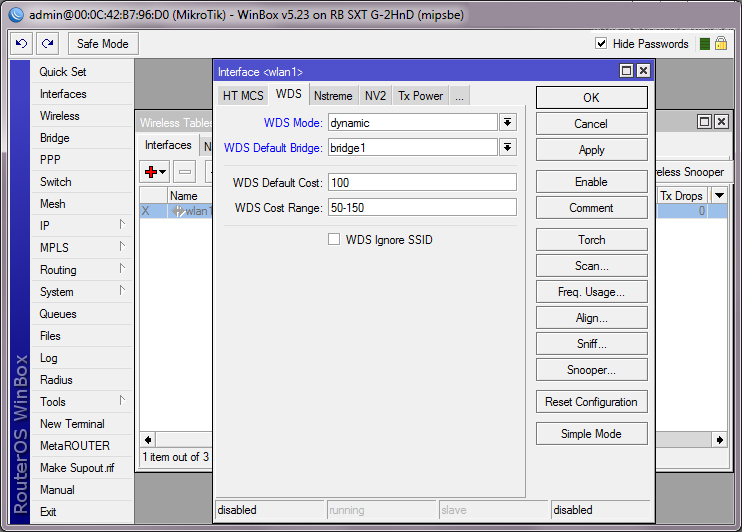The image size is (742, 532).
Task: Maximize the Interface wlan1 dialog
Action: [x=626, y=71]
